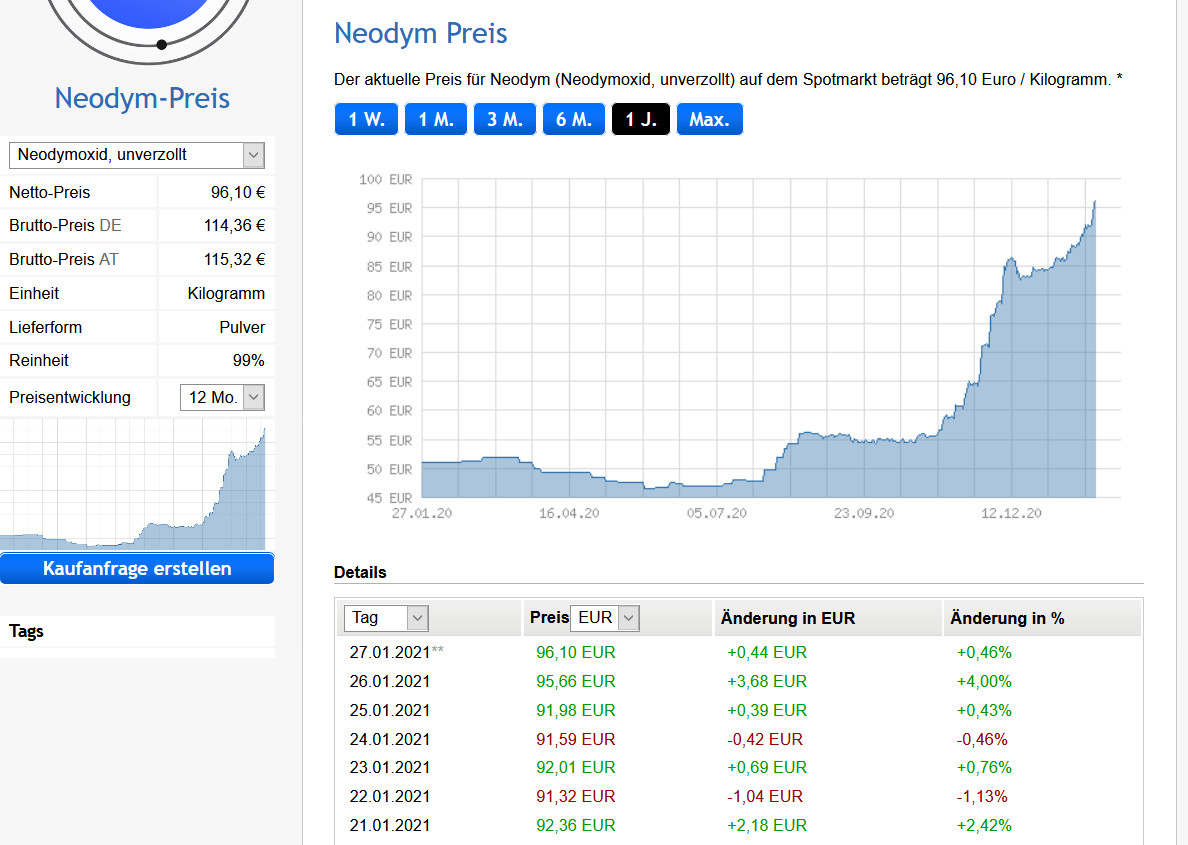The width and height of the screenshot is (1188, 845).
Task: Click the chart x-axis label 12.12.20
Action: (1011, 514)
